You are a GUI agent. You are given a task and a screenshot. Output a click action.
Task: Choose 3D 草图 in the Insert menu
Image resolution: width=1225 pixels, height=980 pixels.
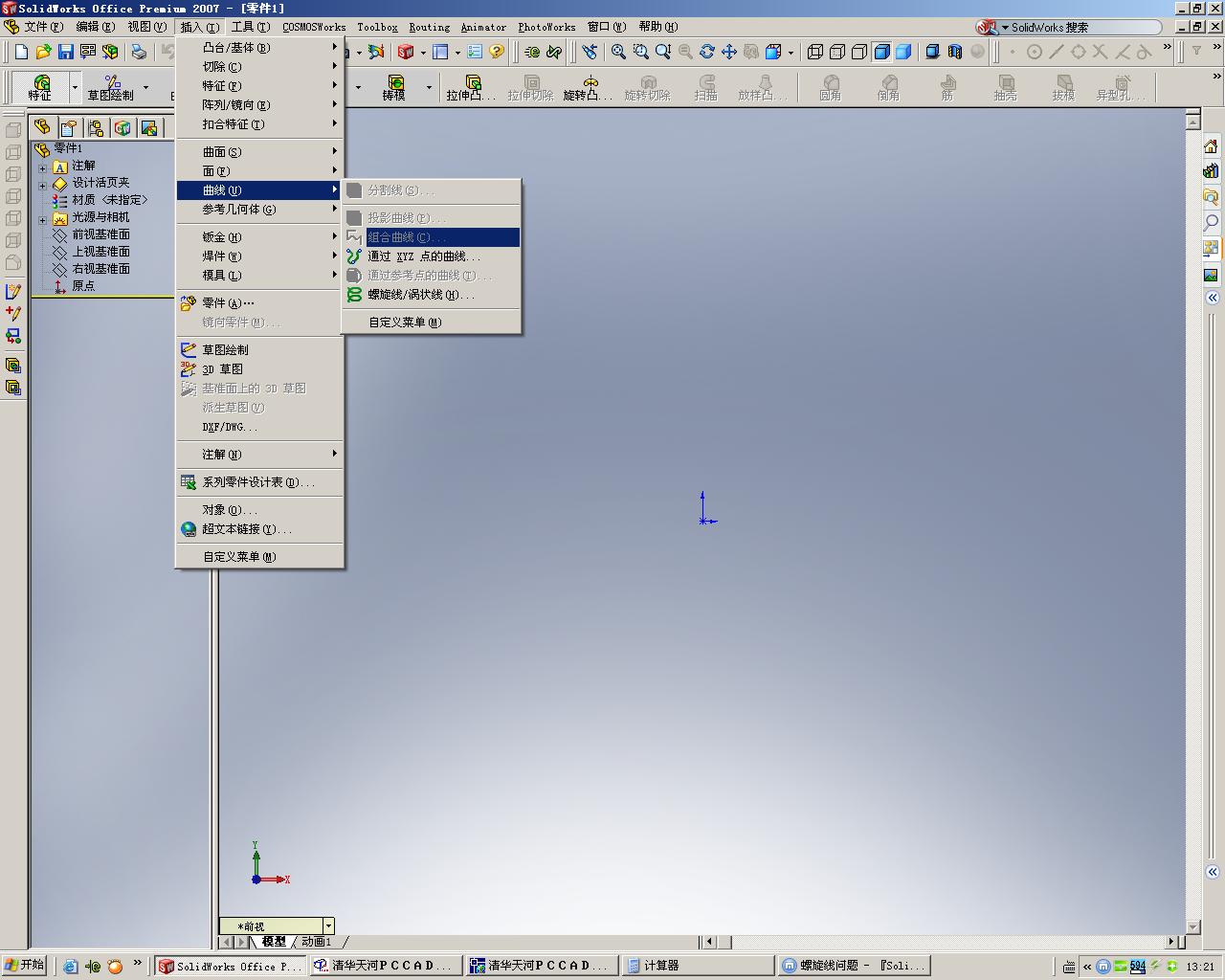pyautogui.click(x=259, y=369)
